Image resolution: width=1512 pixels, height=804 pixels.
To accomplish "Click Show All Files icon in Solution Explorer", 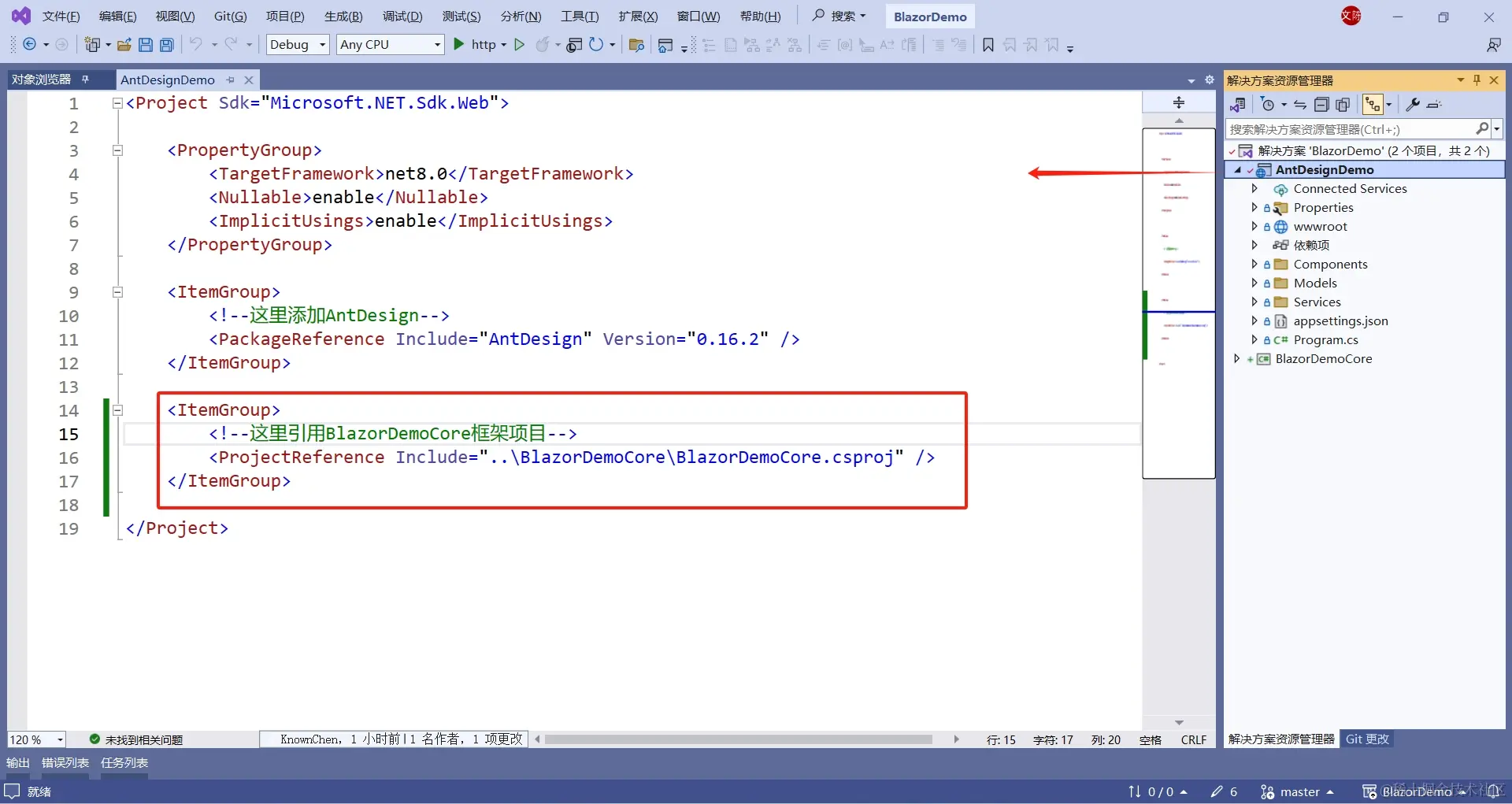I will pos(1343,105).
